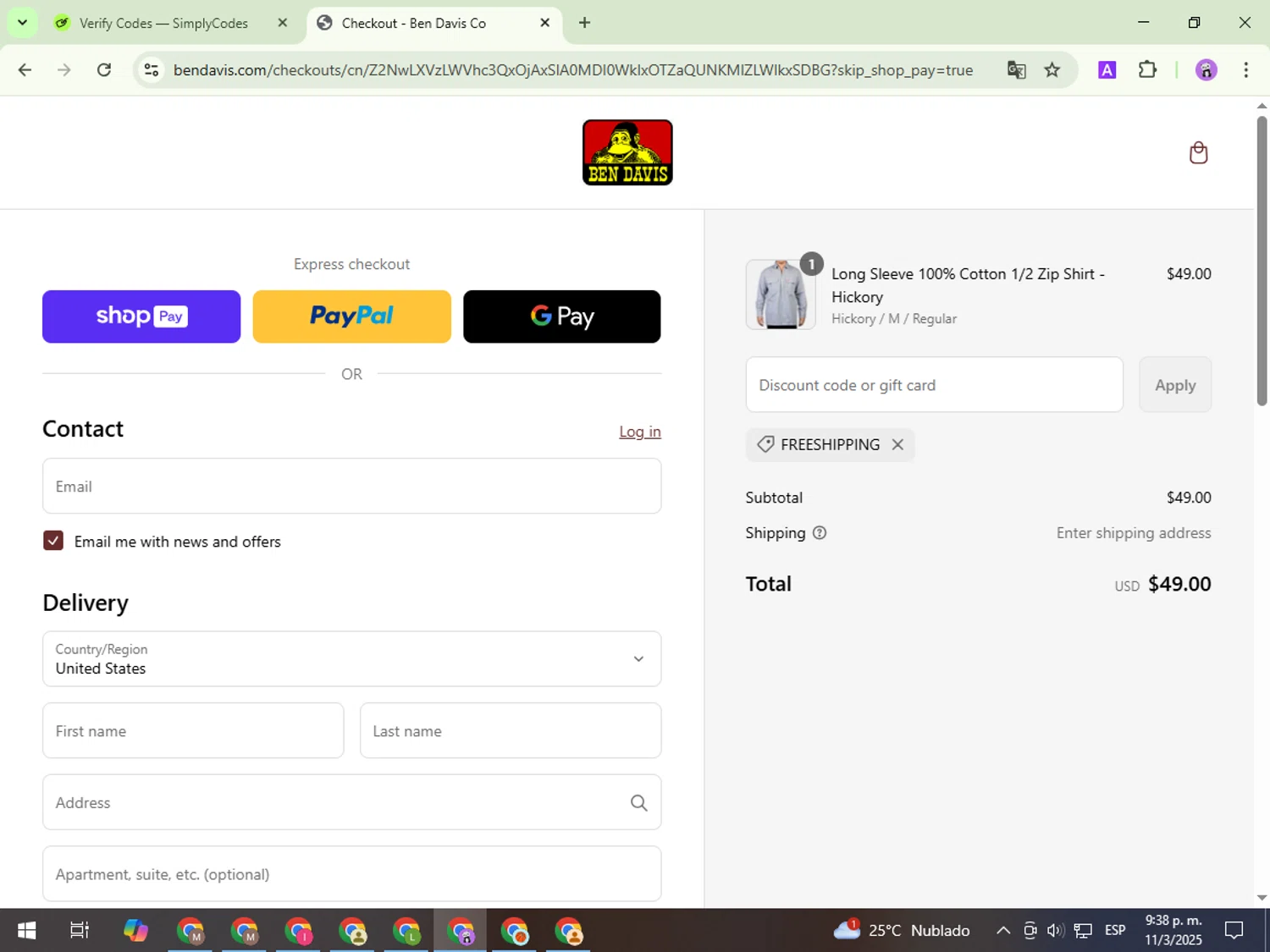Close the Checkout - Ben Davis Co tab
This screenshot has height=952, width=1270.
click(x=545, y=23)
